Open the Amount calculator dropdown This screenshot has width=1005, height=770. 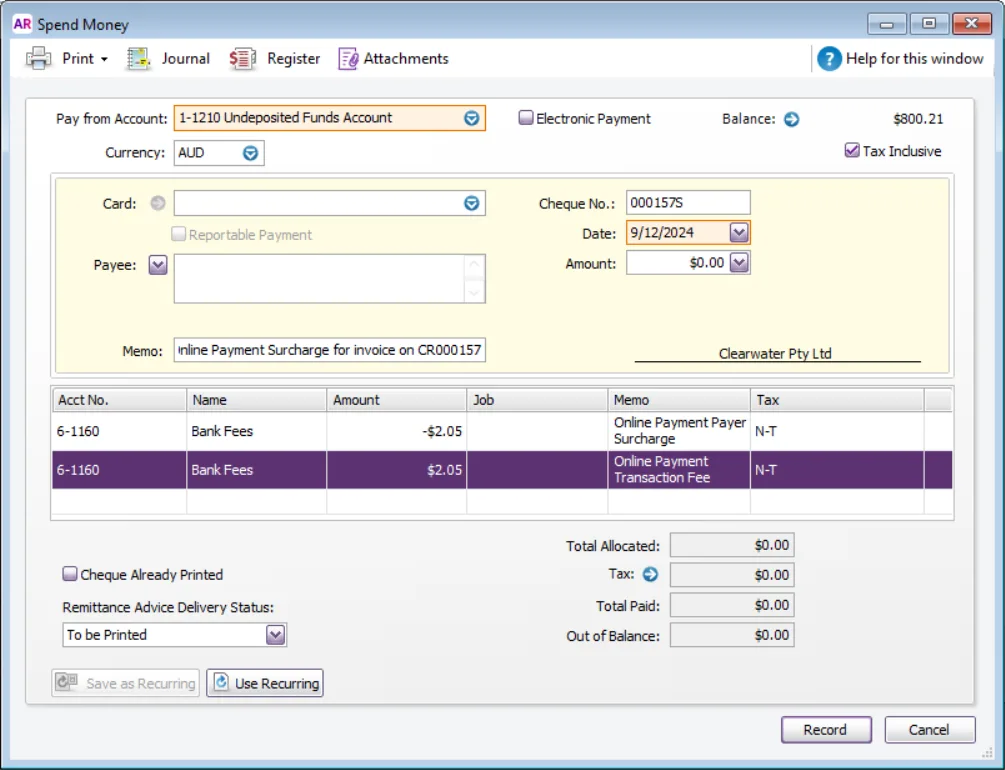coord(739,262)
